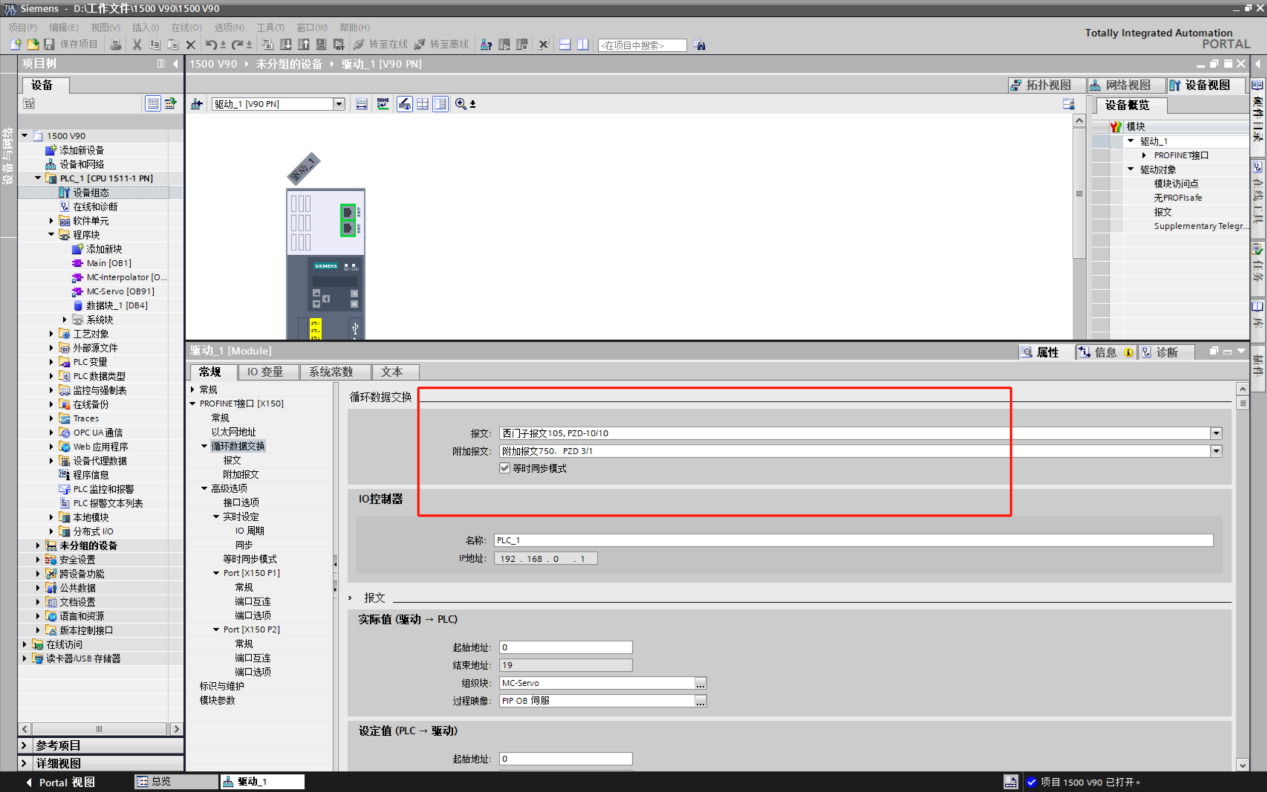Open the 附加报文 supplementary telegram dropdown
The width and height of the screenshot is (1267, 792).
(x=1216, y=451)
